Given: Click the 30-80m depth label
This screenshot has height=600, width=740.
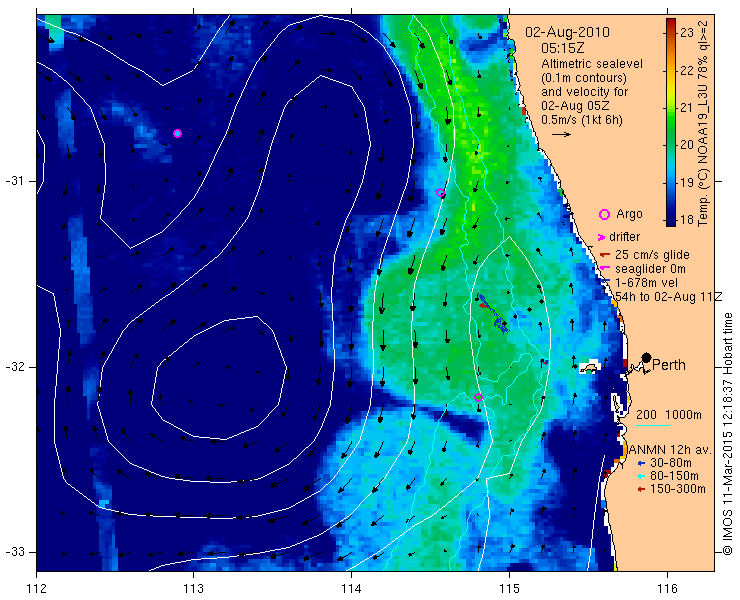Looking at the screenshot, I should click(671, 463).
